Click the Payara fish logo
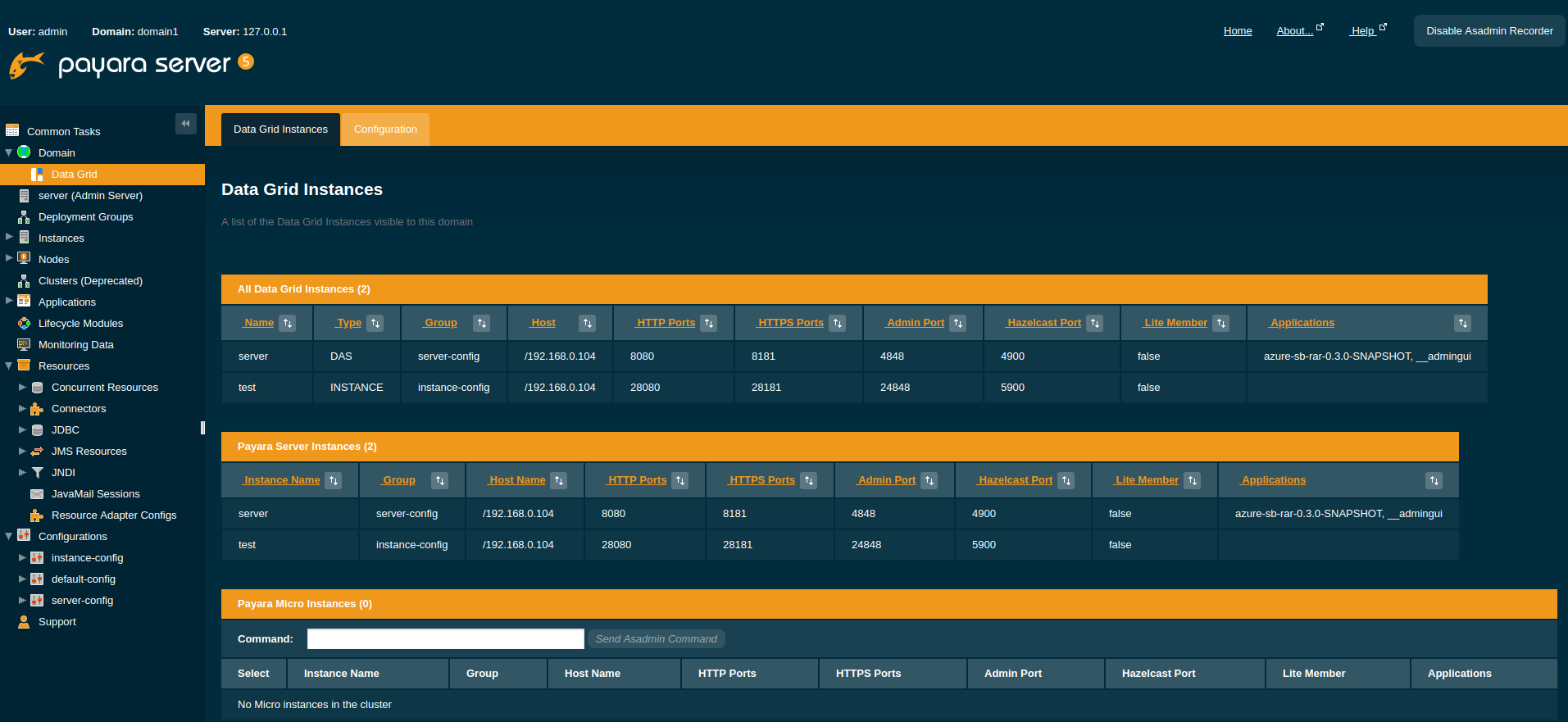The image size is (1568, 722). (x=26, y=65)
